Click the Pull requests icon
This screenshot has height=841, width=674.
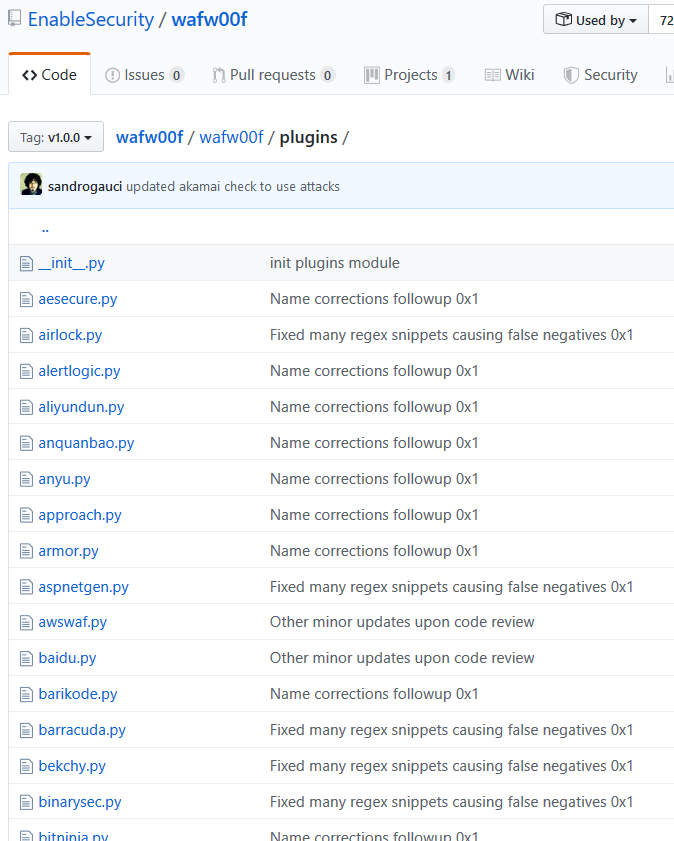click(219, 75)
